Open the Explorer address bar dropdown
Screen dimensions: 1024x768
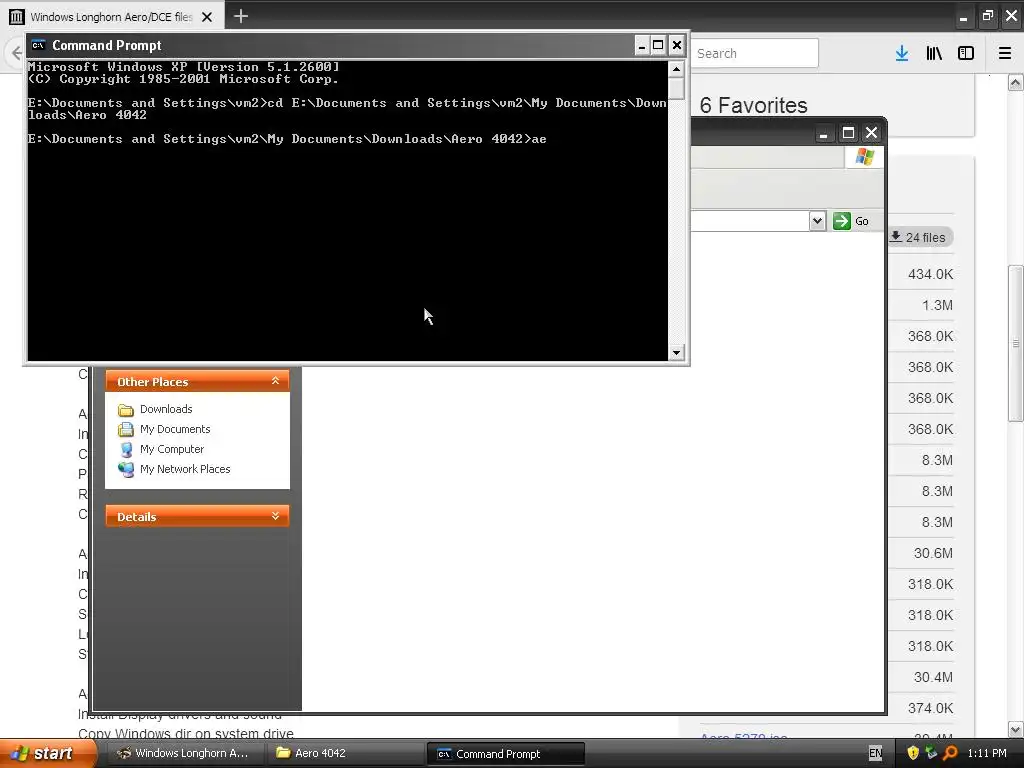click(x=817, y=221)
